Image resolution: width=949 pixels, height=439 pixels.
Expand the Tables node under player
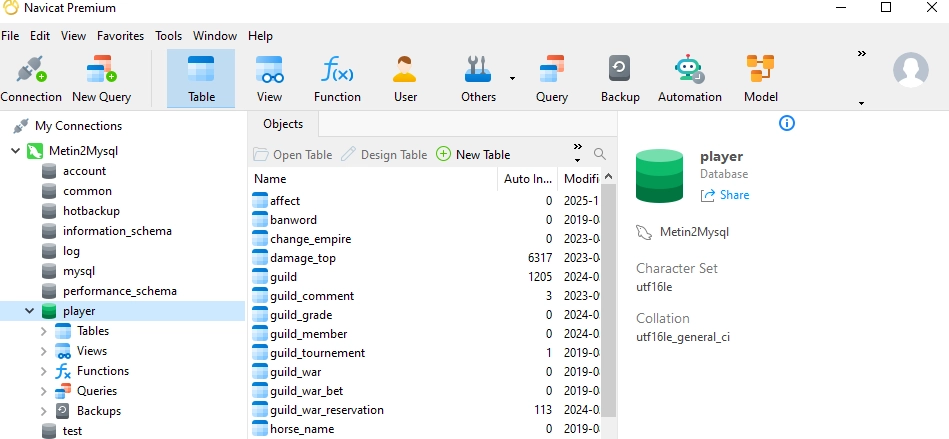click(43, 331)
